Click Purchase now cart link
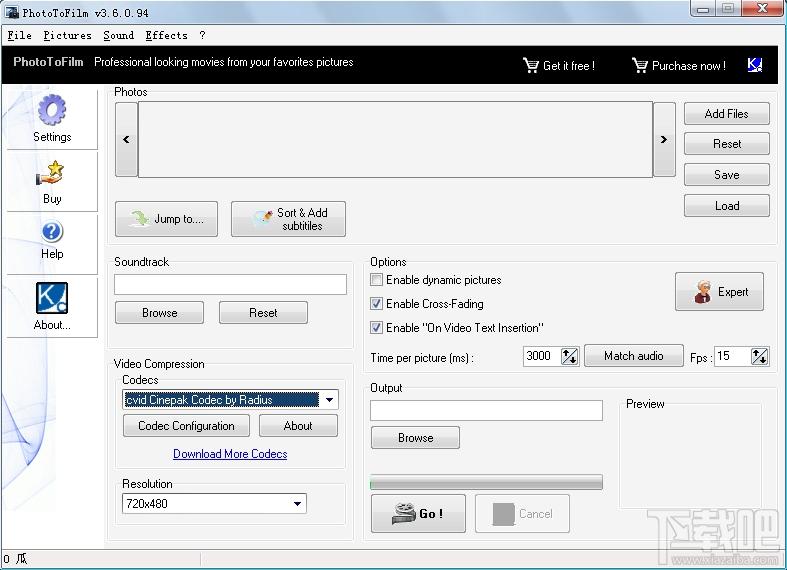Screen dimensions: 787x570 (679, 66)
